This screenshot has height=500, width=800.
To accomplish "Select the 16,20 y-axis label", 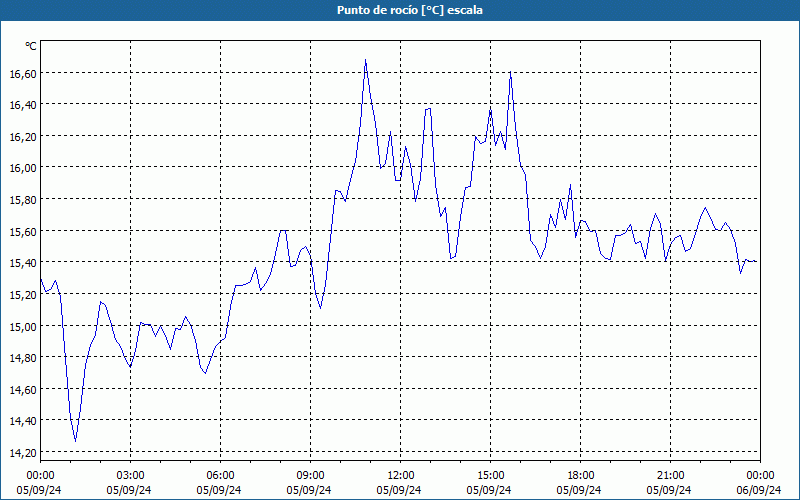I will pos(23,137).
